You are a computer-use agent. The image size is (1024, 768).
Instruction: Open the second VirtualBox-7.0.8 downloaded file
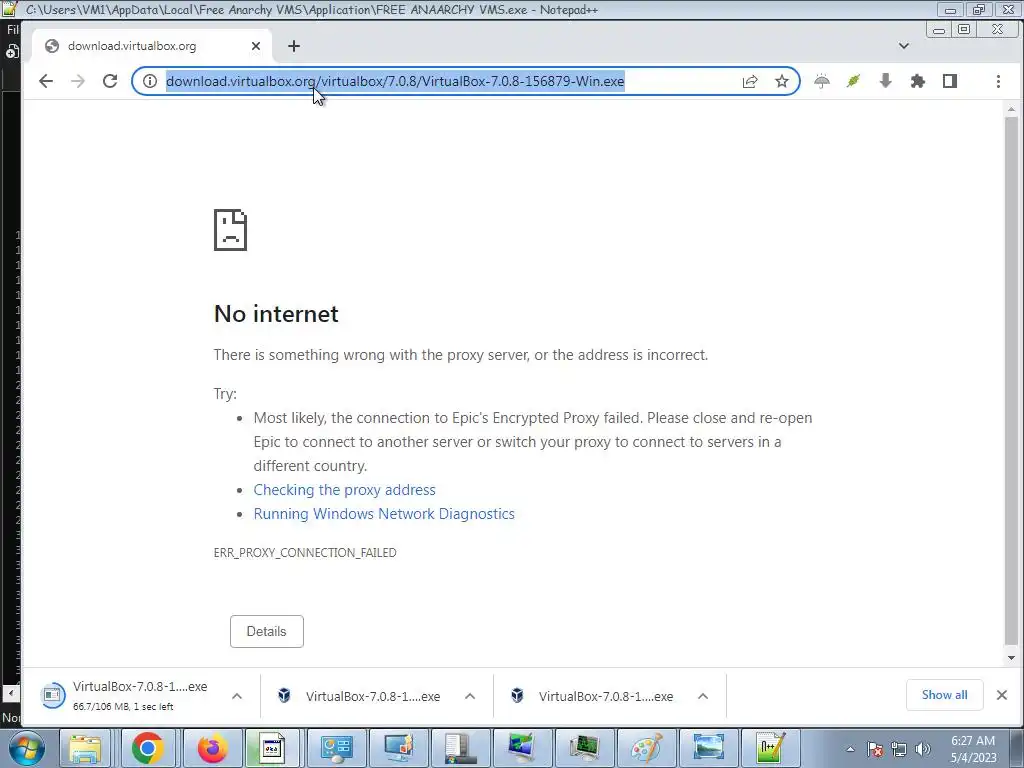pyautogui.click(x=359, y=696)
